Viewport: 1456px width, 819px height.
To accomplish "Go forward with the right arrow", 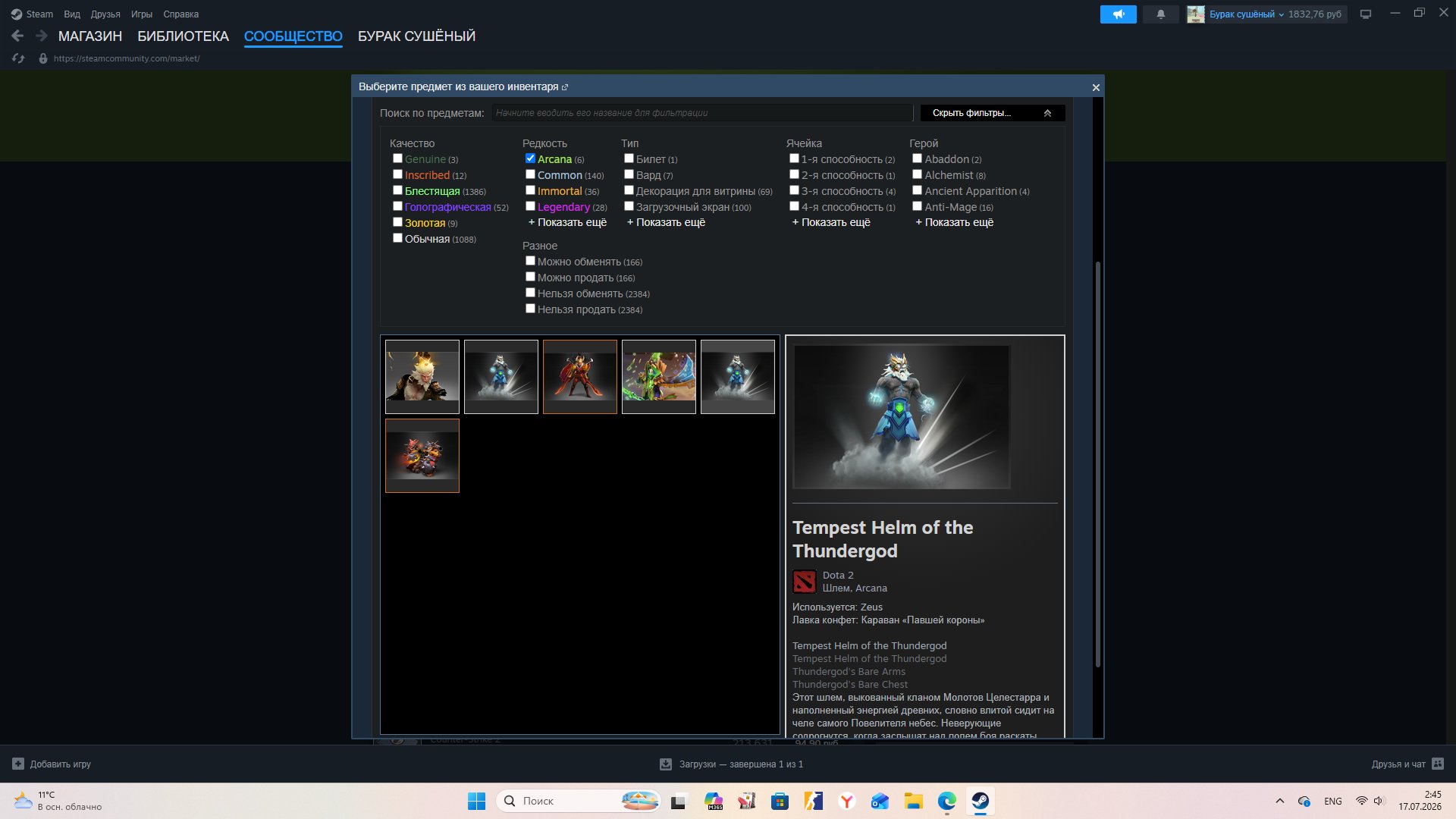I will point(42,36).
